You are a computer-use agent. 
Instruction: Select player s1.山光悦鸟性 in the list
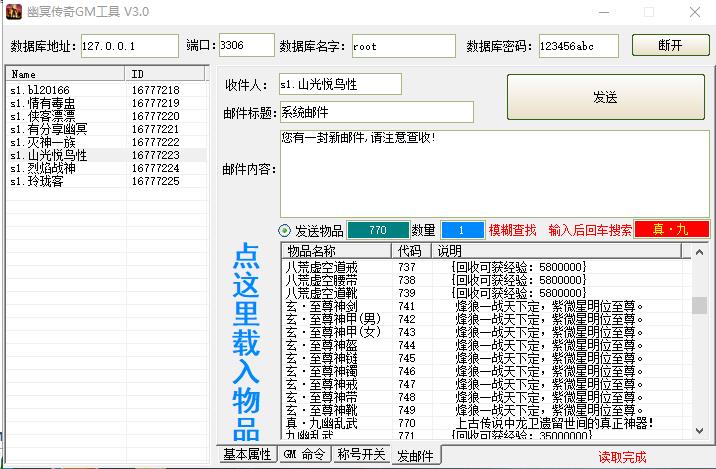click(48, 155)
